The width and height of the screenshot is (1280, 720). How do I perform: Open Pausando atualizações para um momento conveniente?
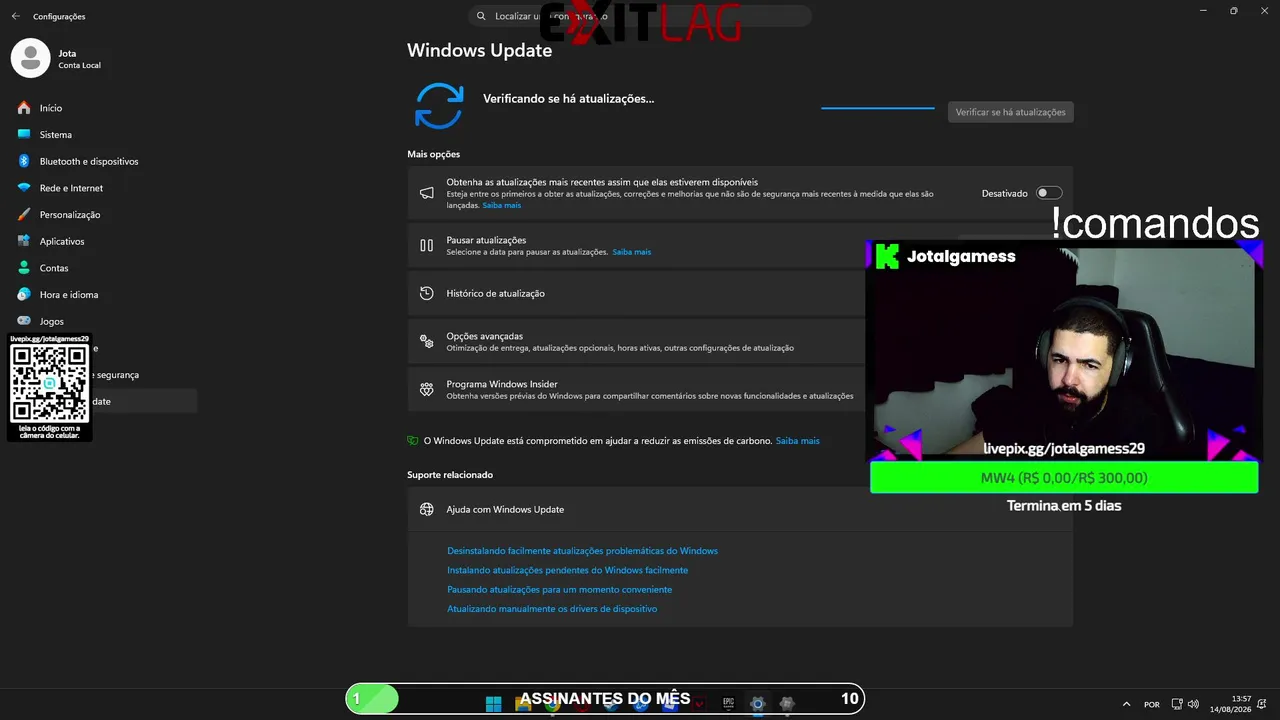(x=559, y=590)
